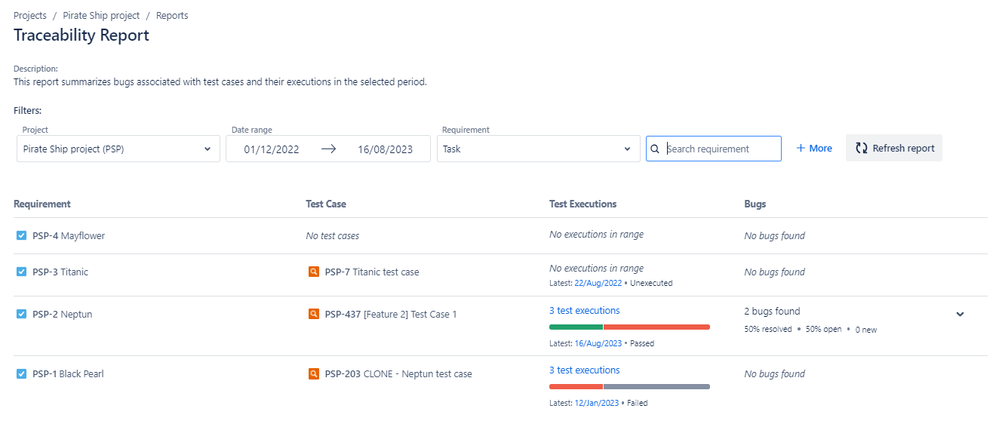Click the test case icon next to PSP-437

[313, 314]
